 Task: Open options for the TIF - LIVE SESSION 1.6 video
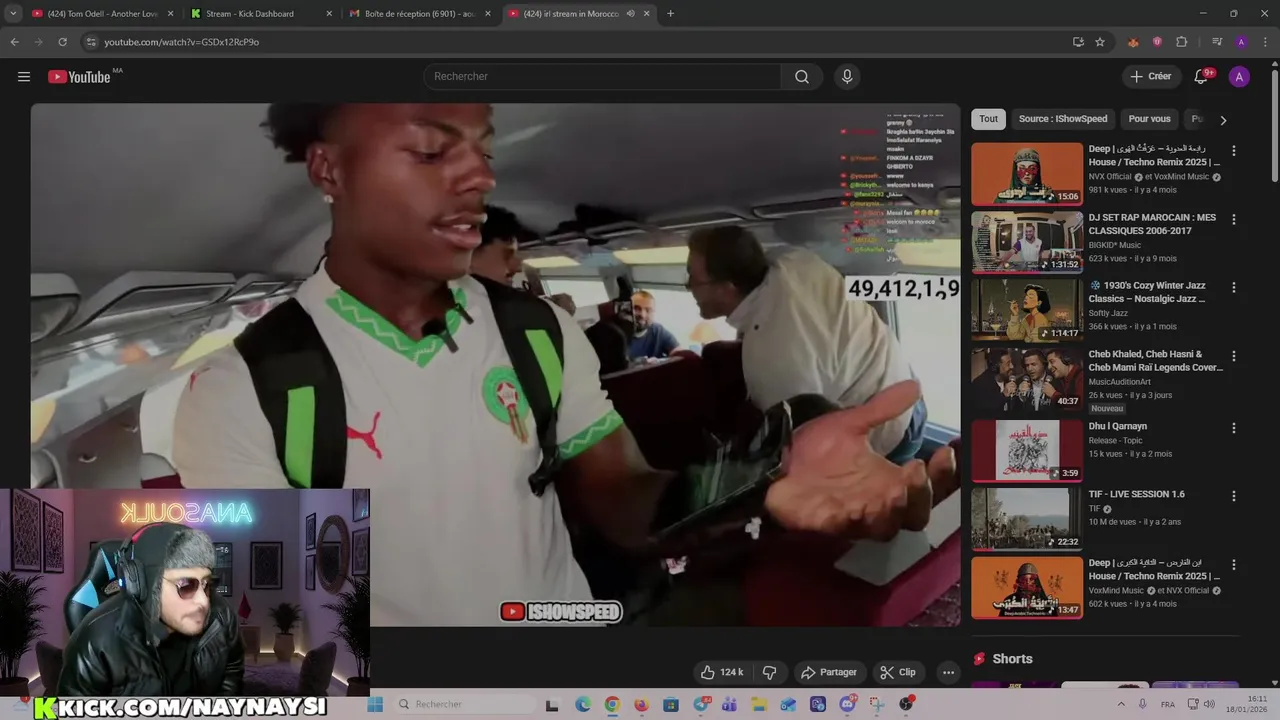[1233, 496]
